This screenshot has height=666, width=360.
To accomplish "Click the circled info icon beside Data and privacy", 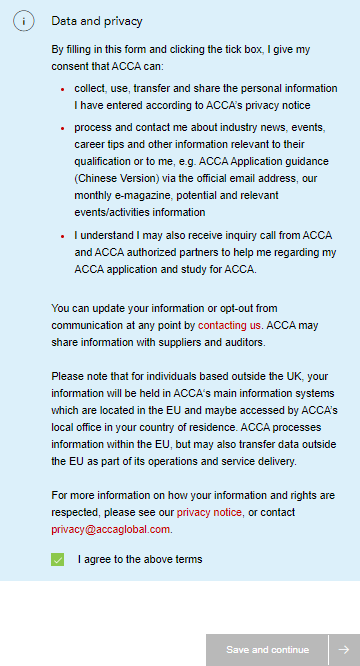I will click(x=24, y=21).
